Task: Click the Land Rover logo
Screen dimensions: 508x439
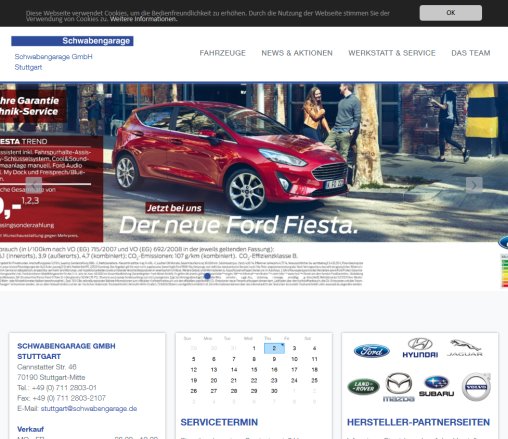Action: pyautogui.click(x=363, y=387)
